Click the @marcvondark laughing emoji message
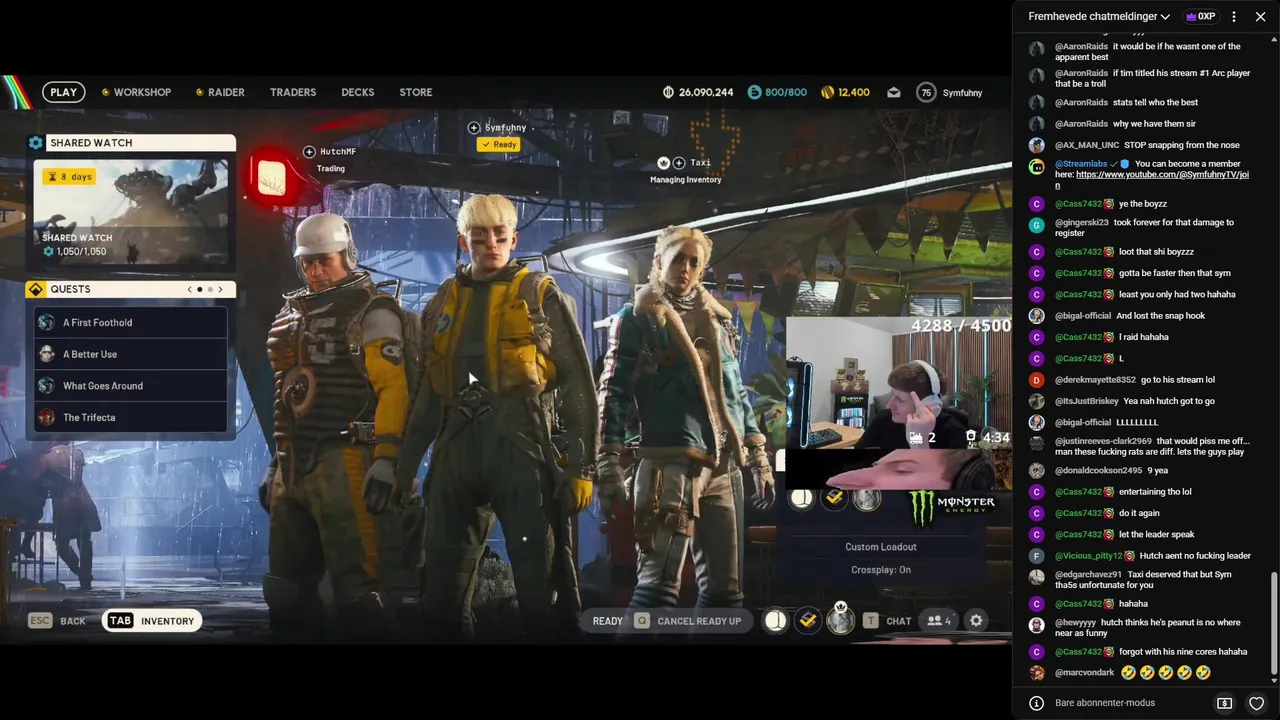The height and width of the screenshot is (720, 1280). click(1166, 673)
